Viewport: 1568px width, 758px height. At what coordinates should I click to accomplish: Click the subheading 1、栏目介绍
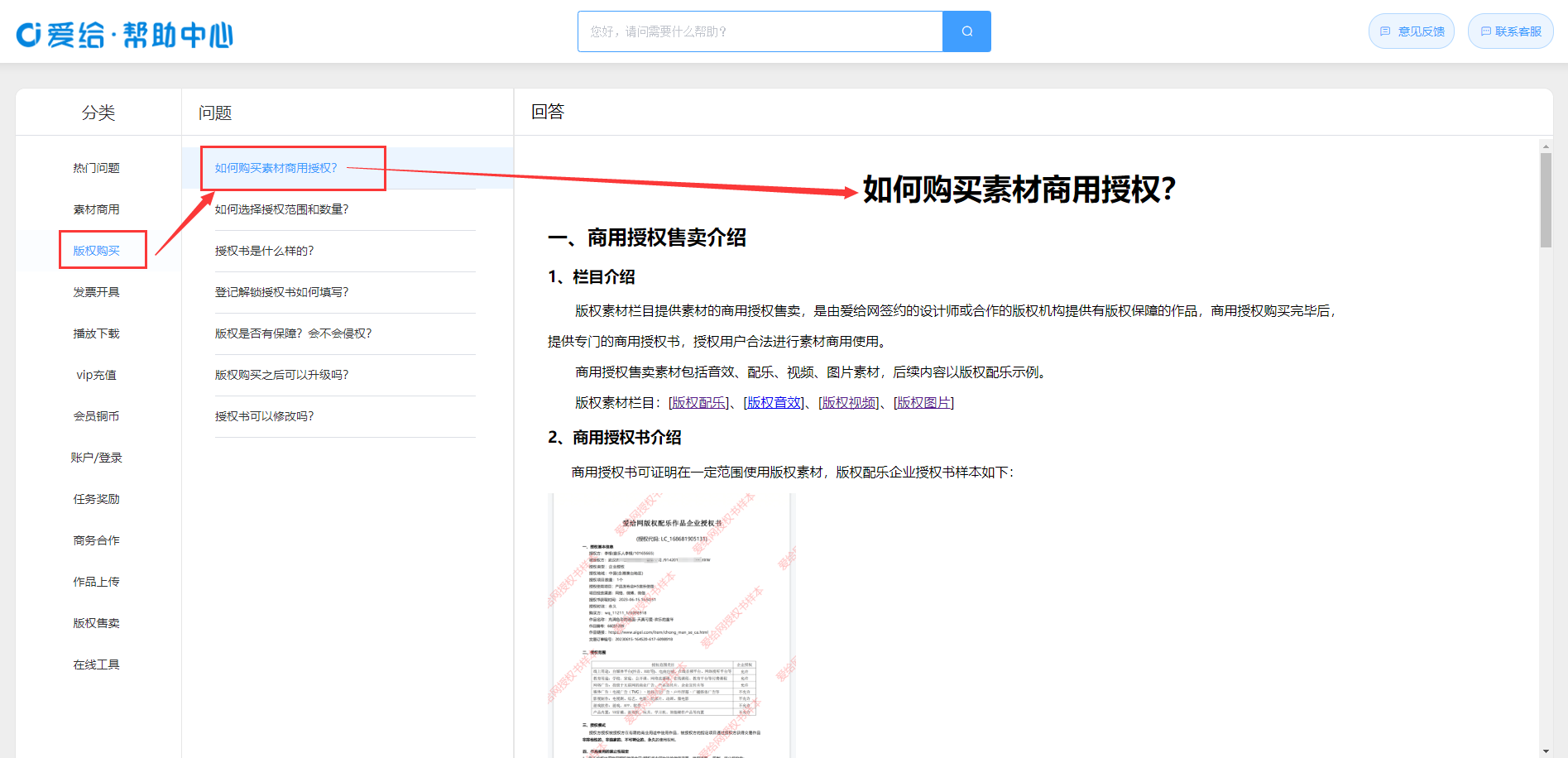click(592, 277)
